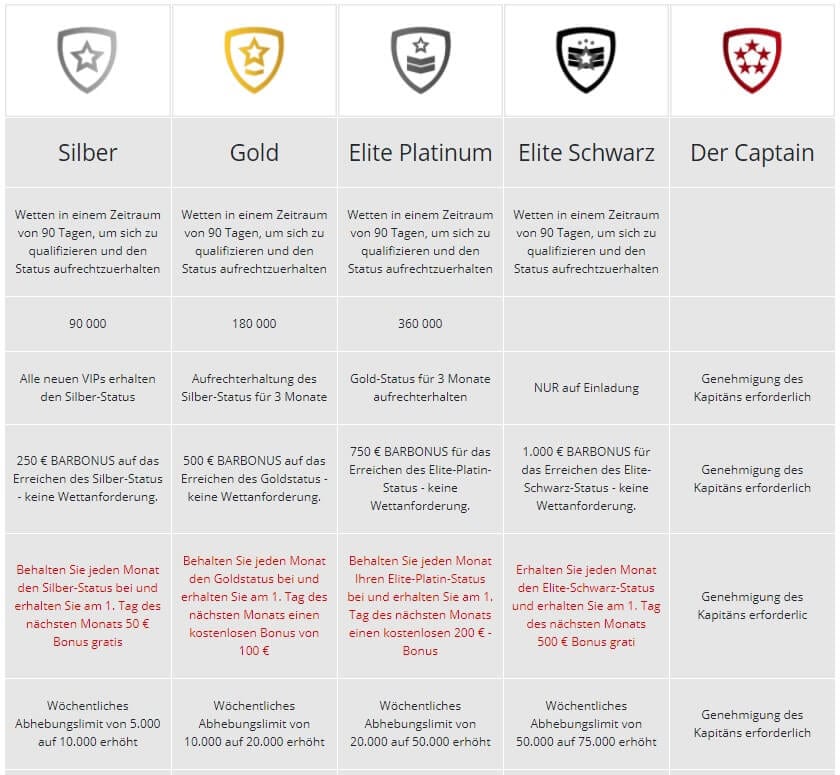Click the 360 000 wager requirement cell
The height and width of the screenshot is (775, 840).
[x=420, y=324]
